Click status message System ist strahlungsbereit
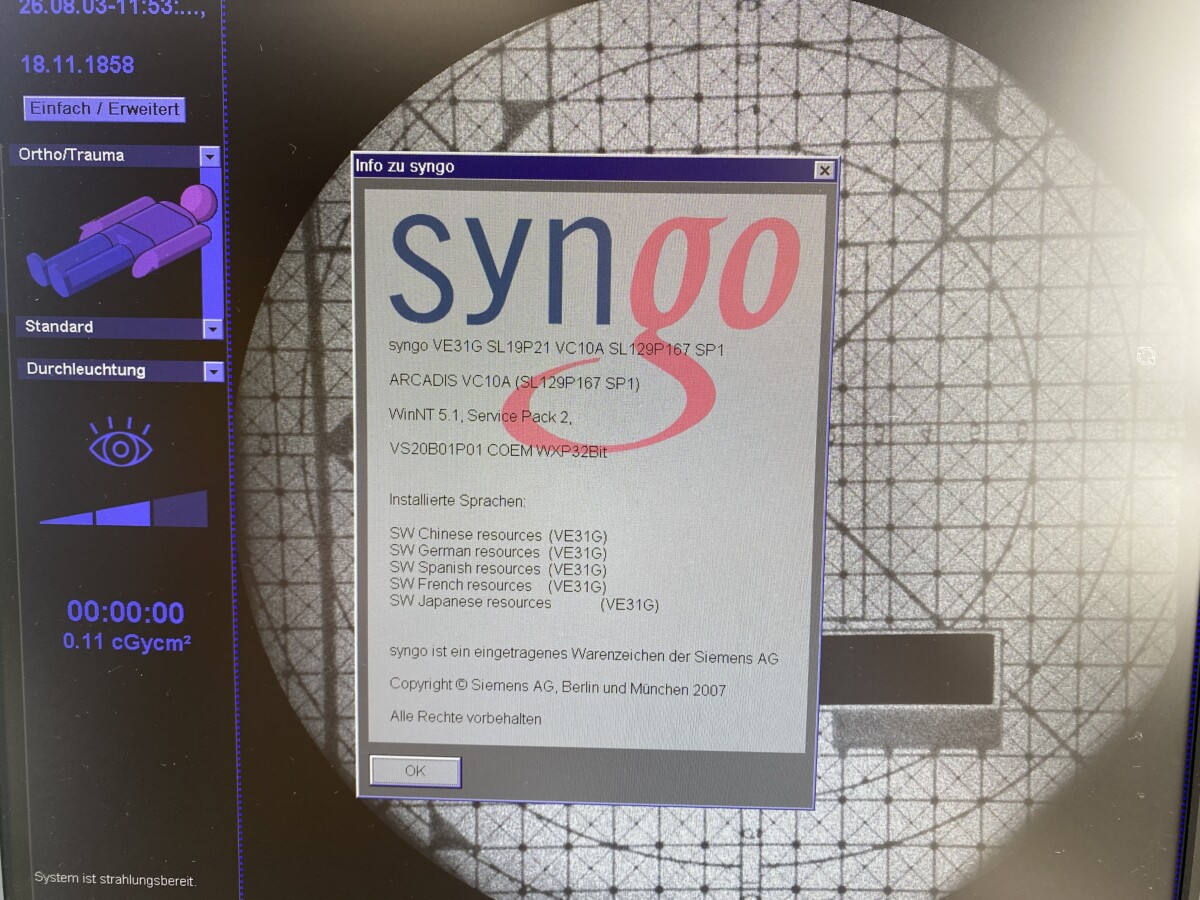 (115, 879)
